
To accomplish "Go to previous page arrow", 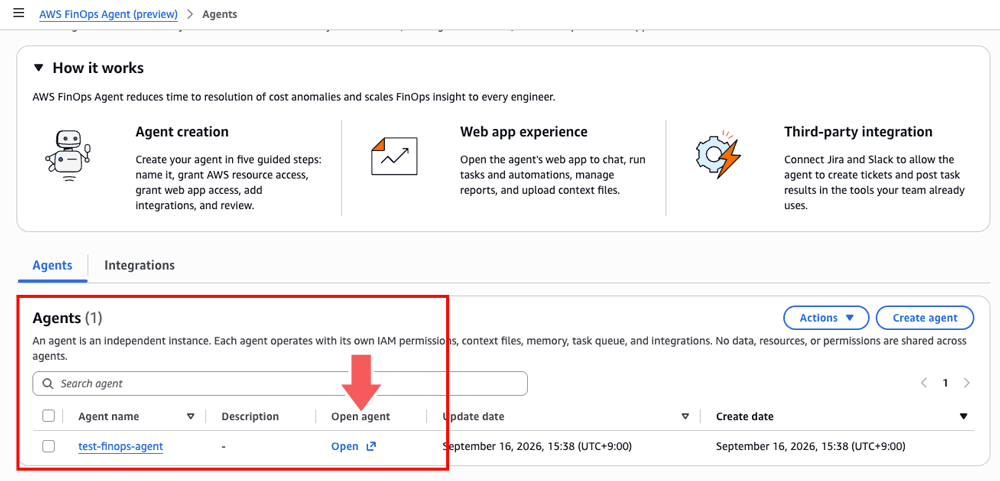I will point(923,383).
